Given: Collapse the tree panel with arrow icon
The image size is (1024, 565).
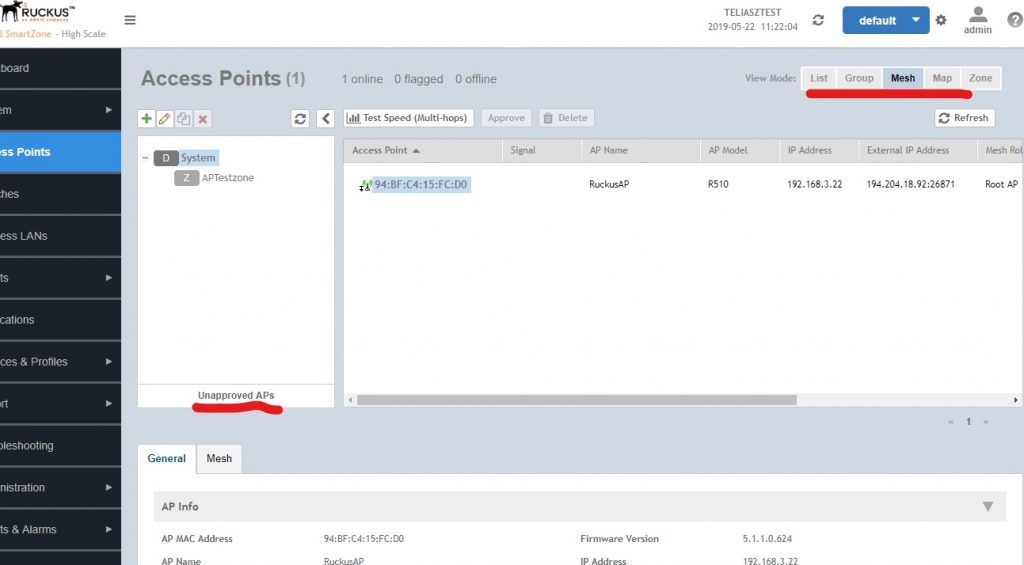Looking at the screenshot, I should pyautogui.click(x=325, y=119).
